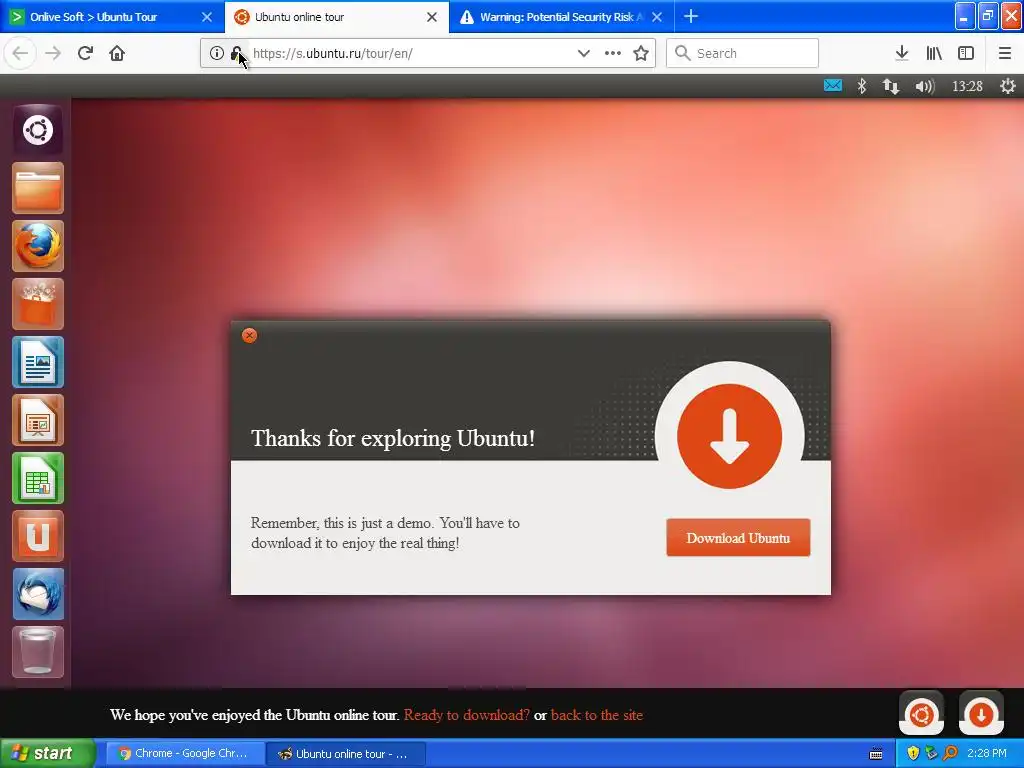Open the page actions three-dot menu
The height and width of the screenshot is (768, 1024).
point(613,54)
